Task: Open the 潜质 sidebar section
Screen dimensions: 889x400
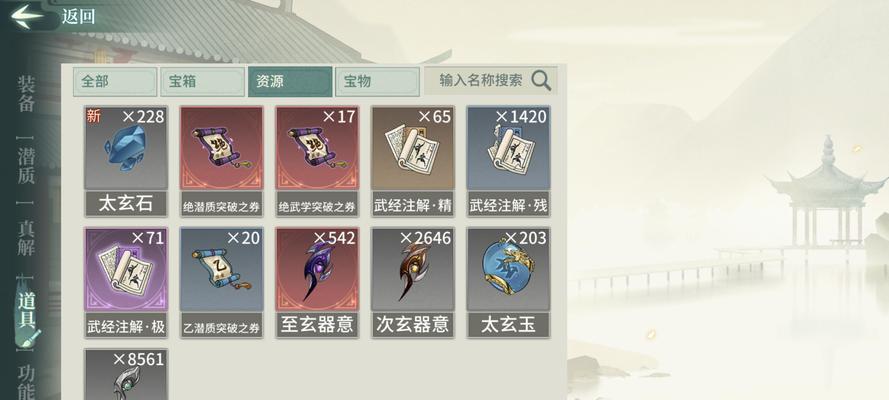Action: click(x=26, y=166)
